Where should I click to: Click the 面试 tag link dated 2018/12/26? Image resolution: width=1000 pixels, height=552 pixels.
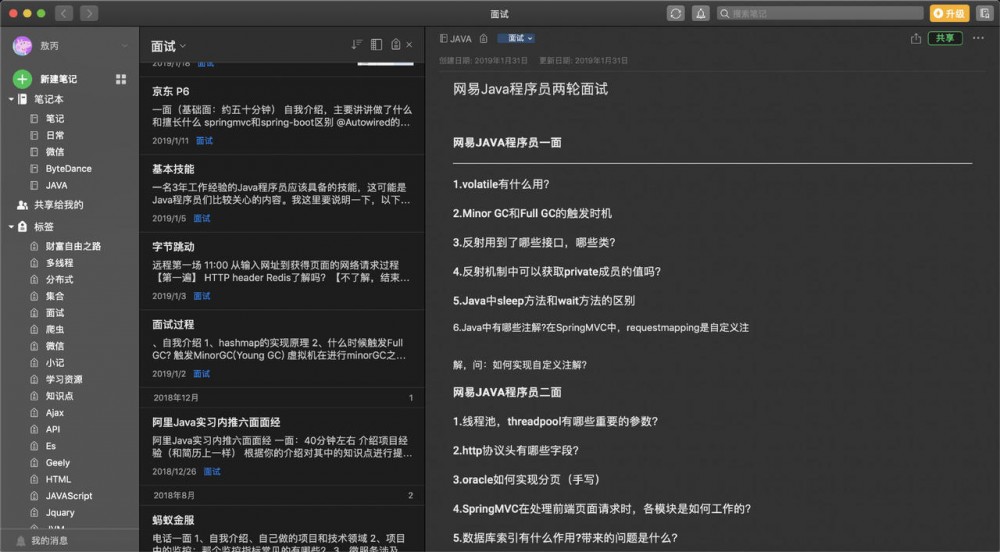pyautogui.click(x=212, y=472)
